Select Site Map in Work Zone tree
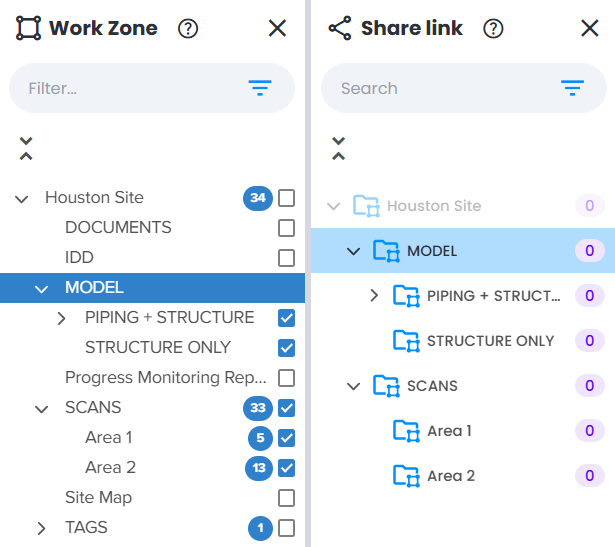The image size is (615, 547). tap(98, 498)
